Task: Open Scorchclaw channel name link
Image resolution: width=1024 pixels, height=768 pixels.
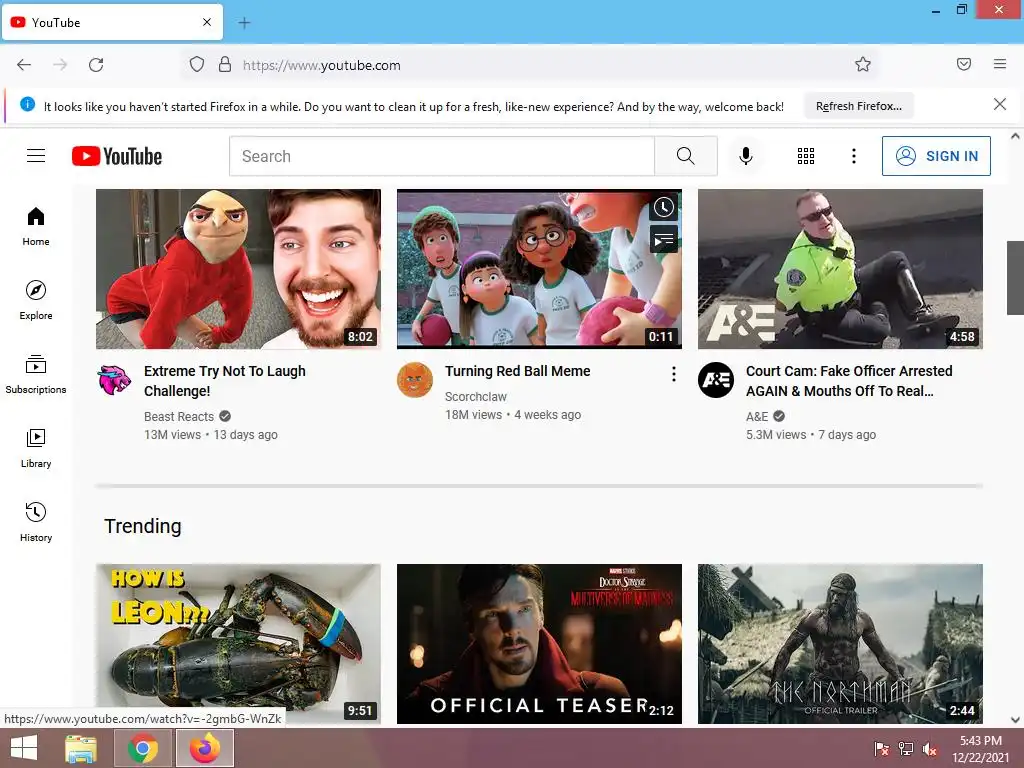Action: pos(475,396)
